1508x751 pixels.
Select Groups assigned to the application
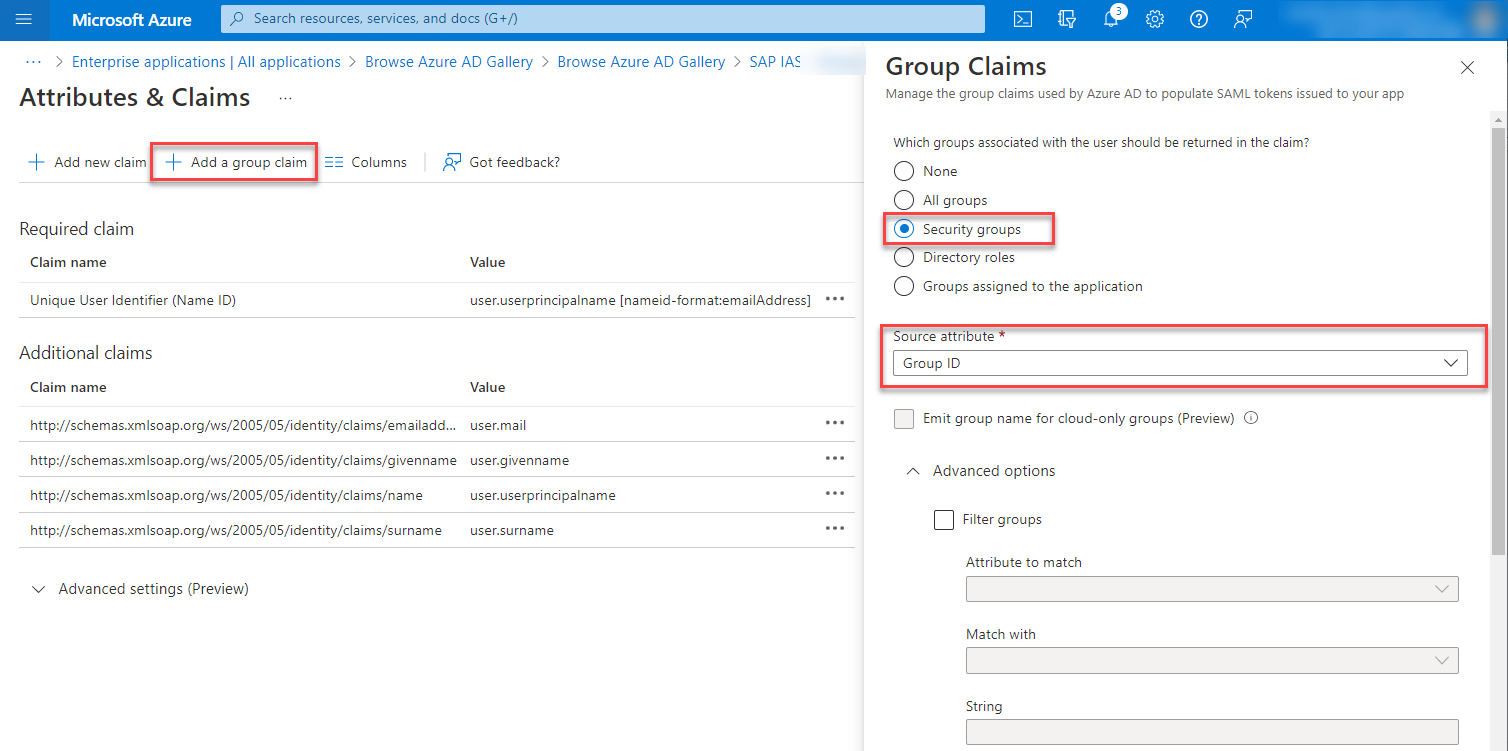[904, 286]
